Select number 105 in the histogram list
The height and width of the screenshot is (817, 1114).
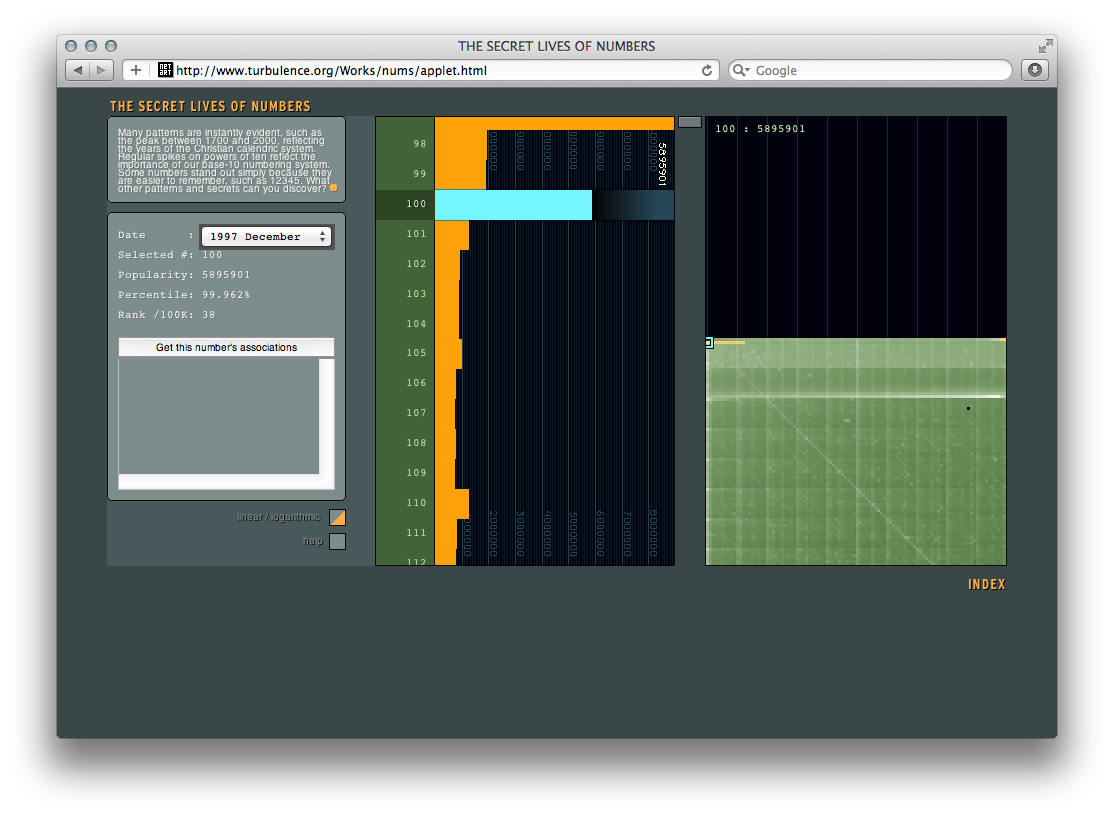[x=417, y=353]
